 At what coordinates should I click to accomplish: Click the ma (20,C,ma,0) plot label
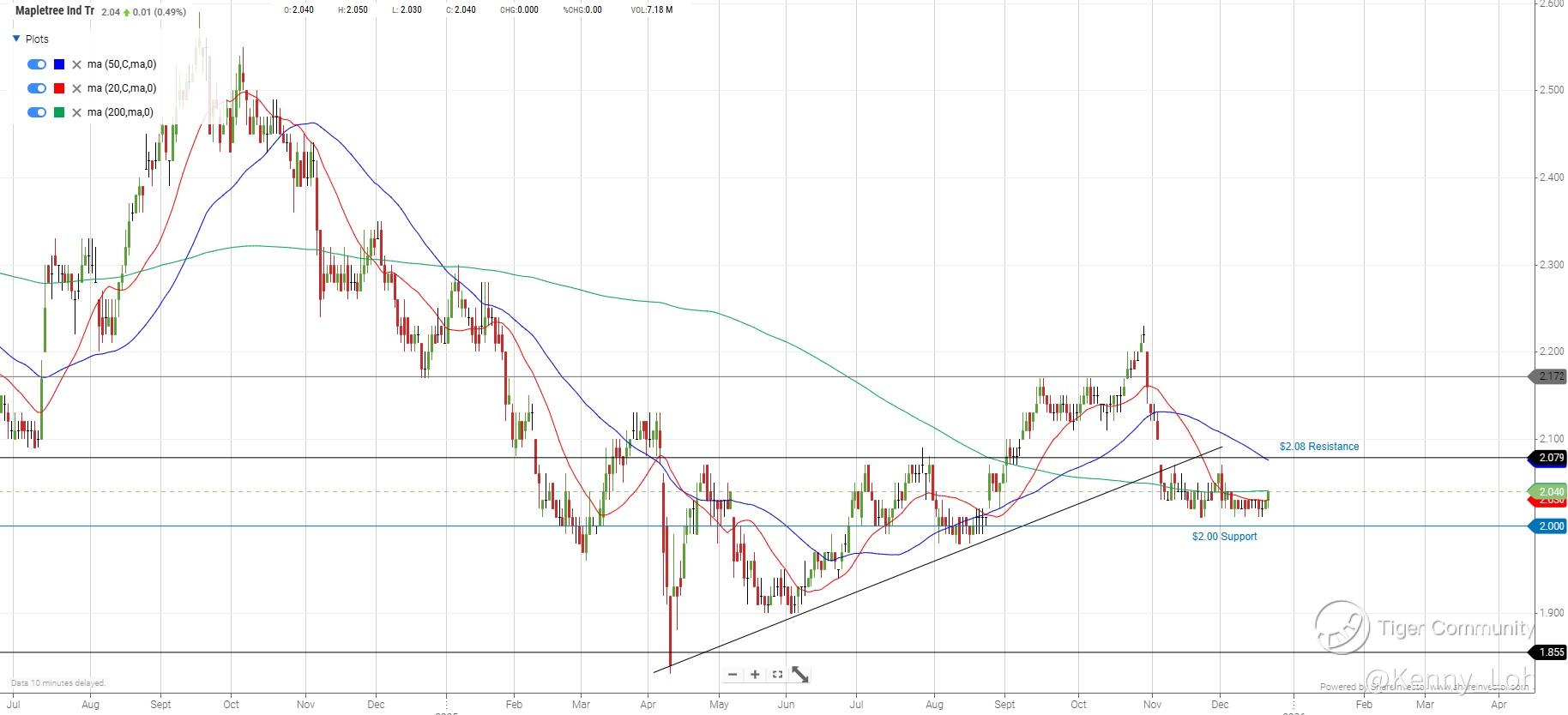(122, 88)
